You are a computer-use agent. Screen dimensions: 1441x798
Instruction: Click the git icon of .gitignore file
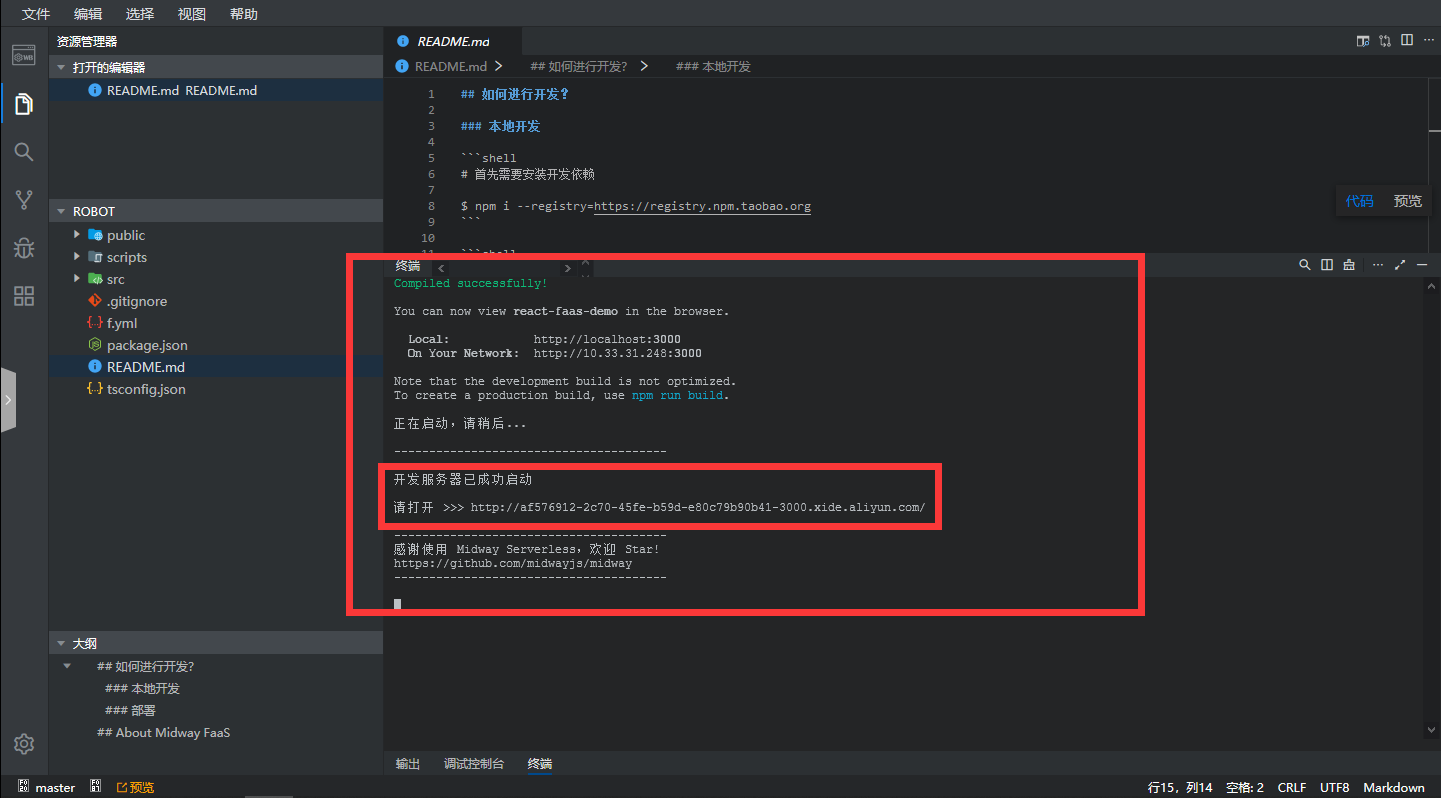(x=95, y=301)
